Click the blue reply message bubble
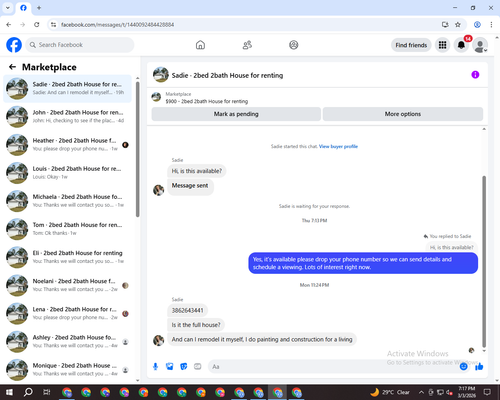The height and width of the screenshot is (400, 500). pyautogui.click(x=363, y=263)
